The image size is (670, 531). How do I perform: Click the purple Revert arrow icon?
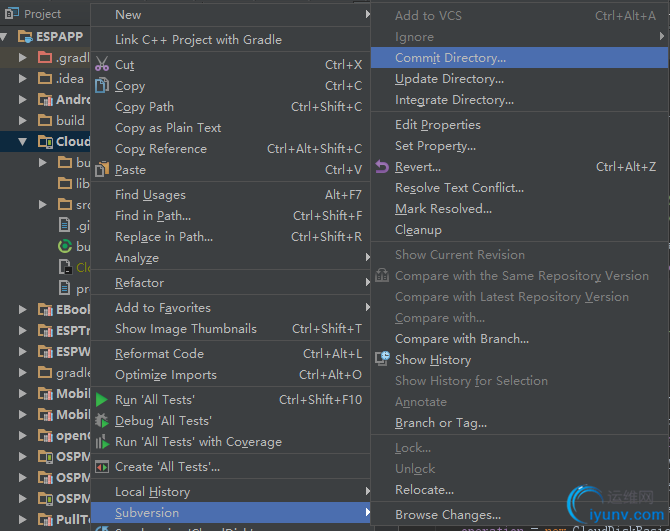[x=381, y=167]
